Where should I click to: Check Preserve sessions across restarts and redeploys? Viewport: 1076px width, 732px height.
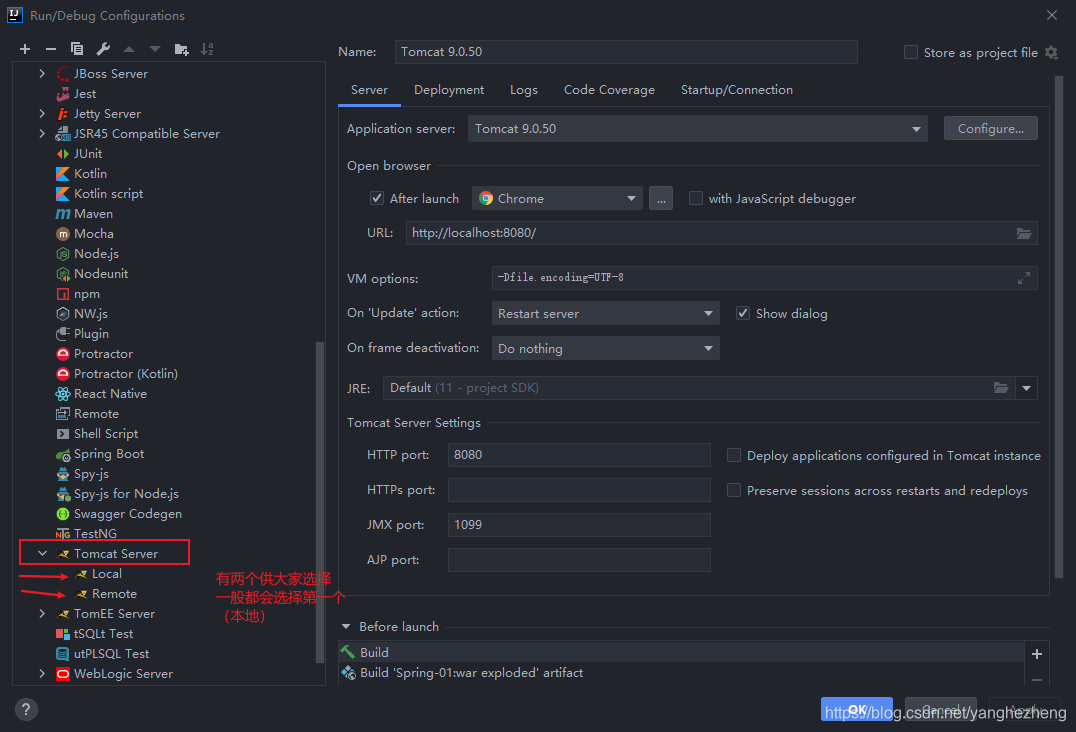point(734,490)
